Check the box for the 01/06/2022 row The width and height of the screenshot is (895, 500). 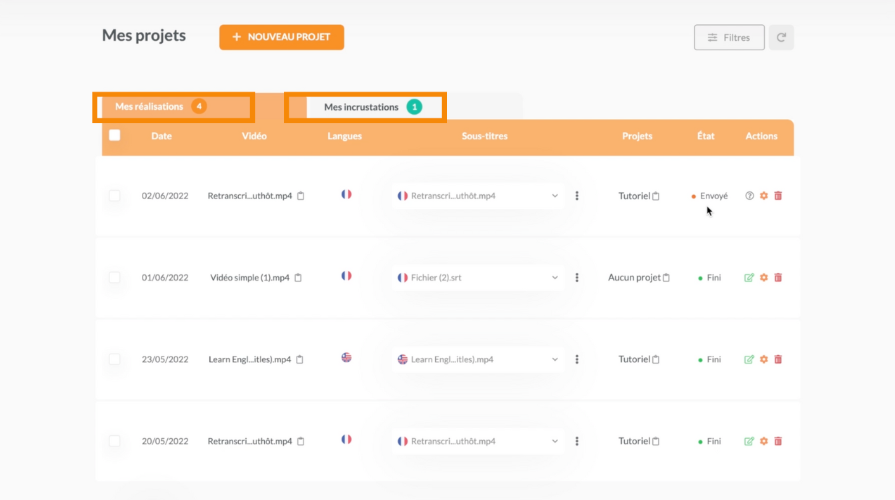[115, 277]
